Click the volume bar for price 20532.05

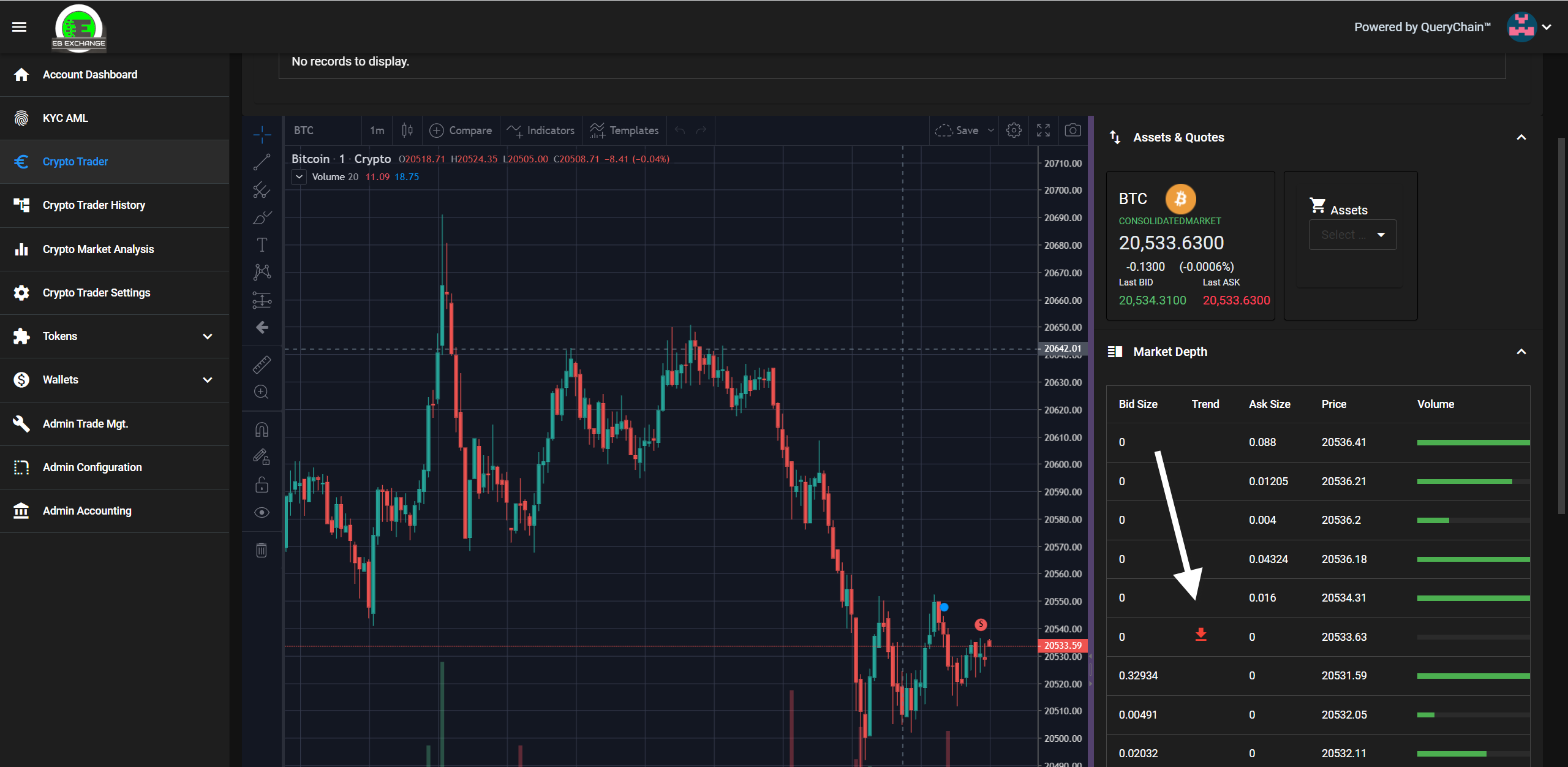1473,715
